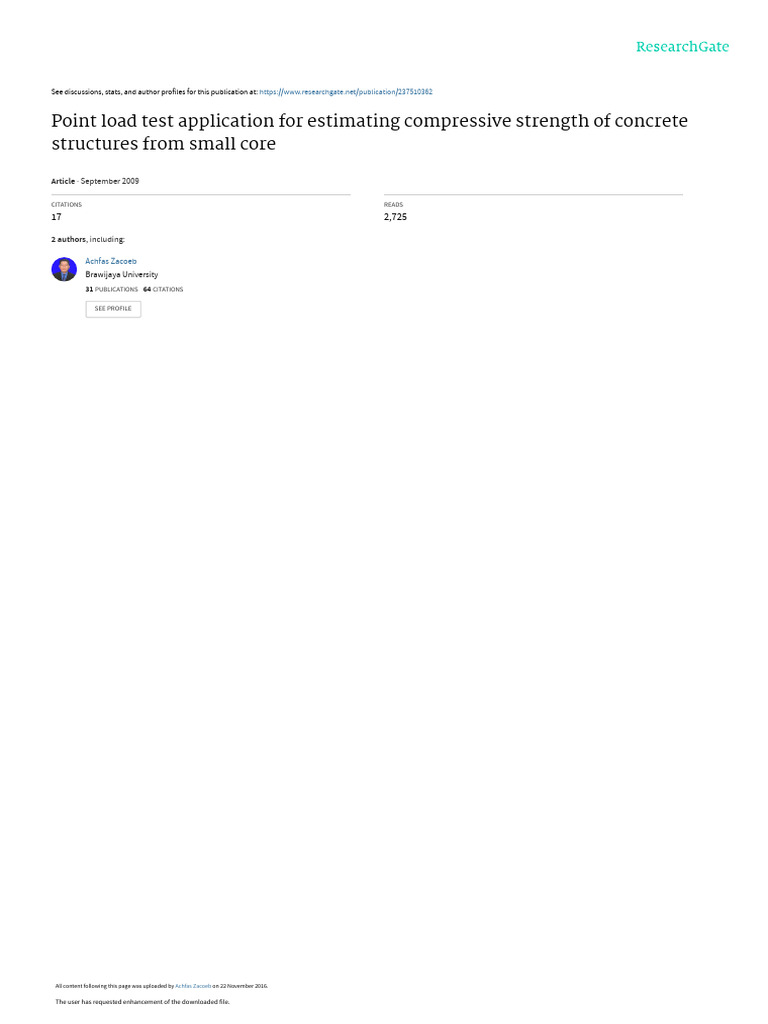Click the See discussions, stats, and author profiles text
Viewport: 768px width, 1024px height.
pyautogui.click(x=154, y=92)
